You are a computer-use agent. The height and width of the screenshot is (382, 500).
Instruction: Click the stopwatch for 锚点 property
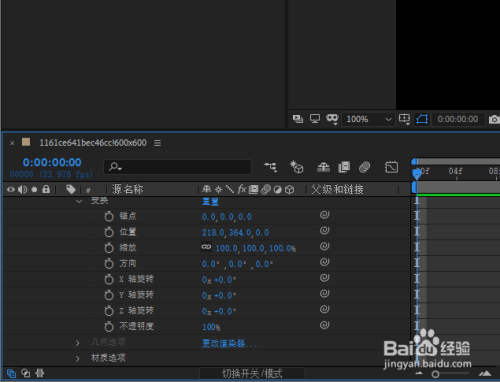click(109, 216)
